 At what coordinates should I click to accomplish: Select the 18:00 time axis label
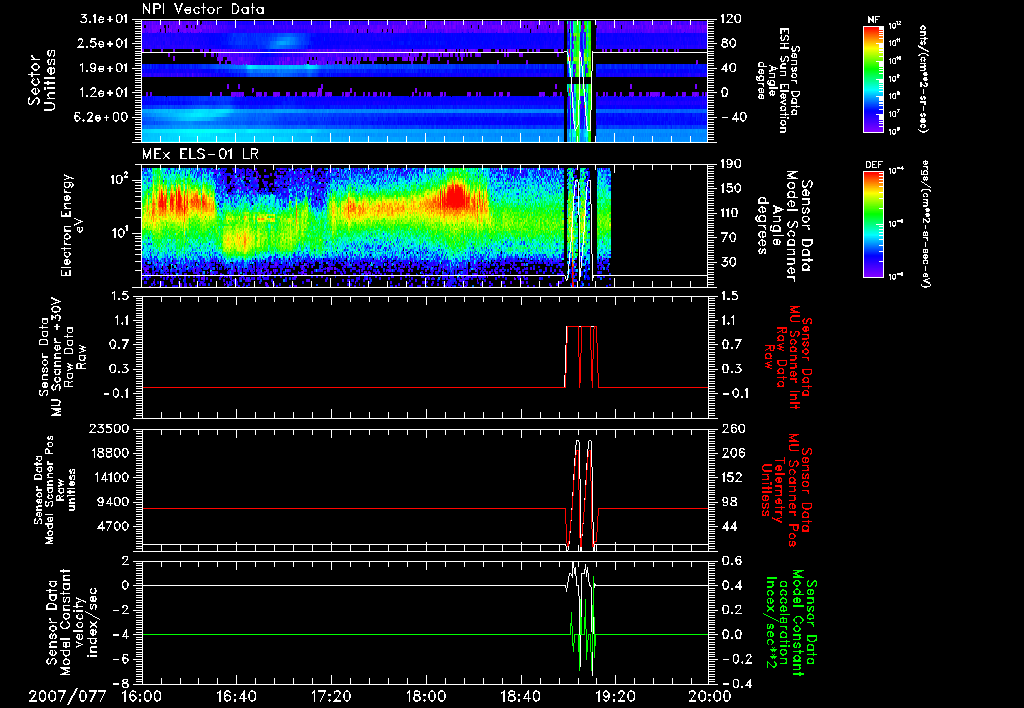point(425,696)
